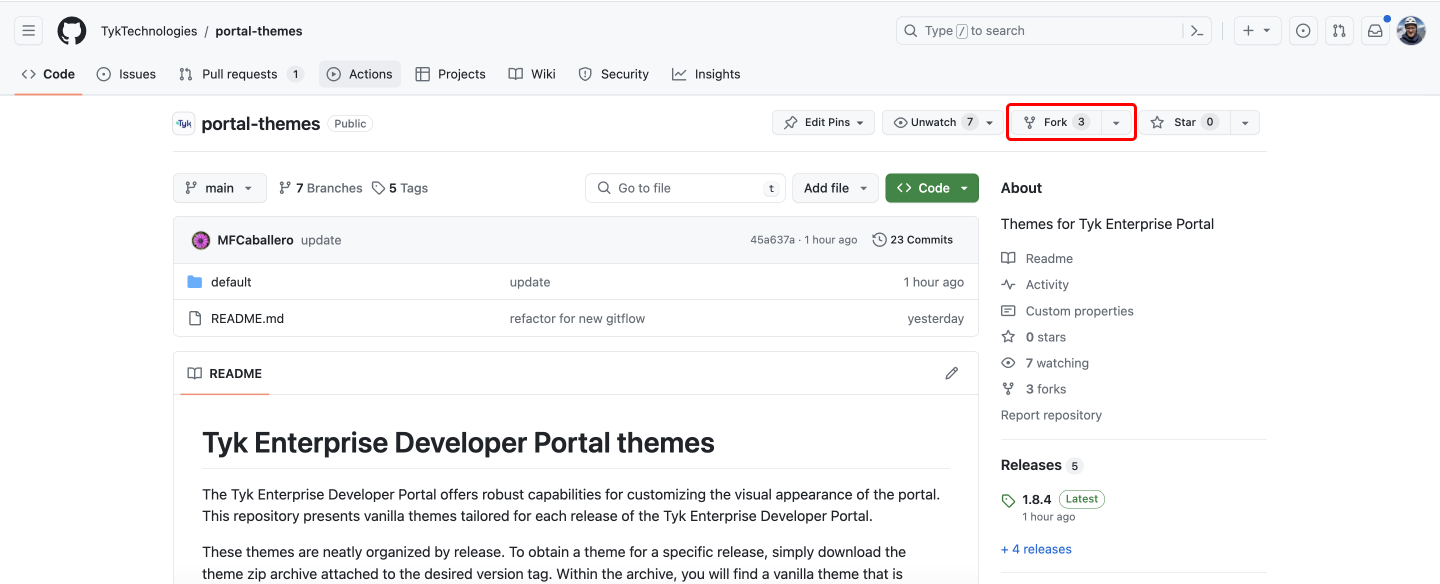The height and width of the screenshot is (584, 1440).
Task: Click the pencil icon to edit README
Action: click(951, 373)
